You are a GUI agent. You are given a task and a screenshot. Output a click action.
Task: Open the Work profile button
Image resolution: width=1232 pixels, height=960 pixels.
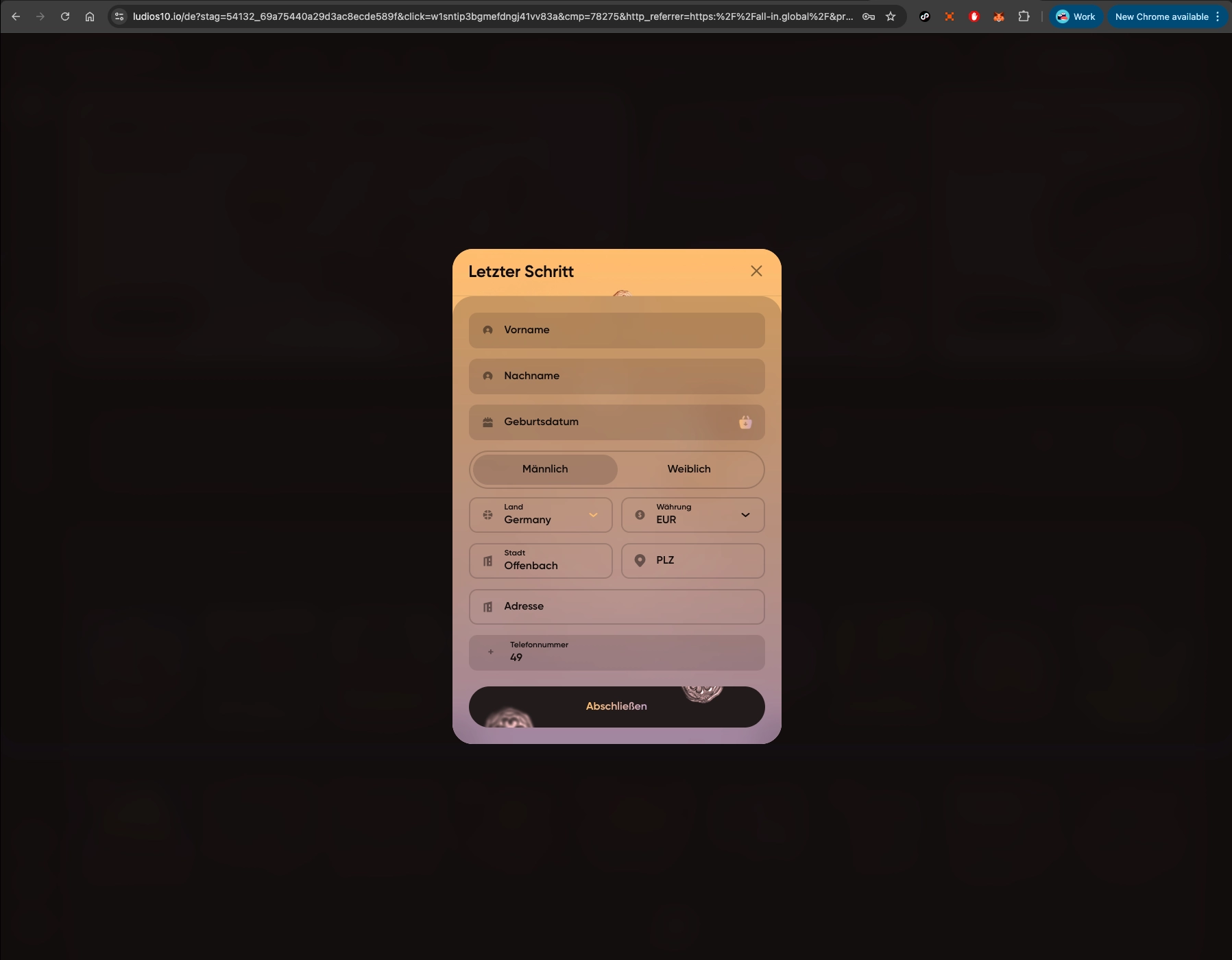pos(1076,16)
